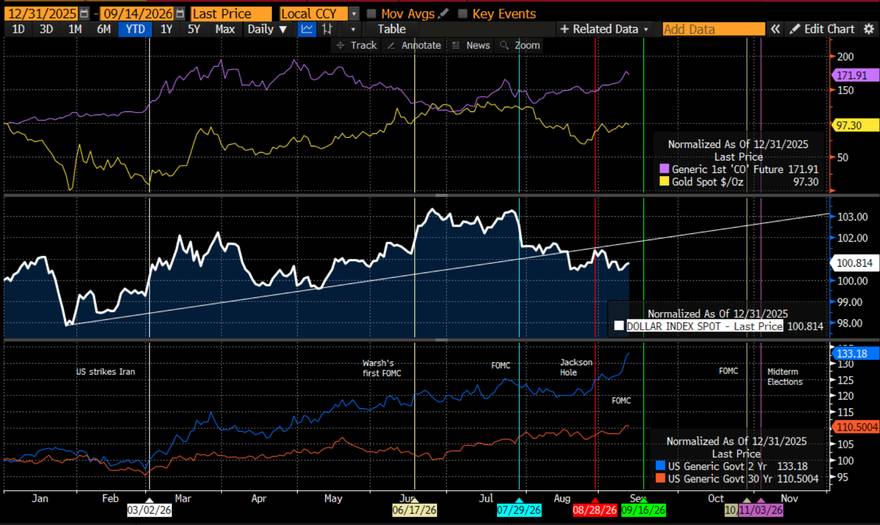Click the start date field 12/31/2025
Screen dimensions: 880x525
coord(42,13)
